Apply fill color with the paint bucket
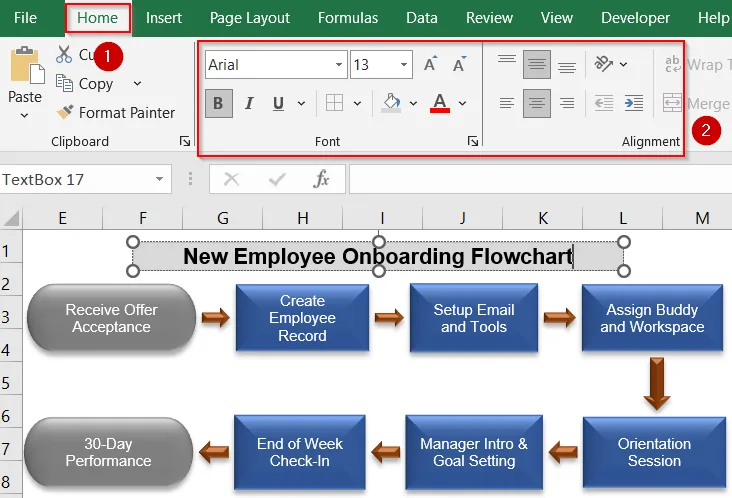The height and width of the screenshot is (498, 732). point(391,103)
